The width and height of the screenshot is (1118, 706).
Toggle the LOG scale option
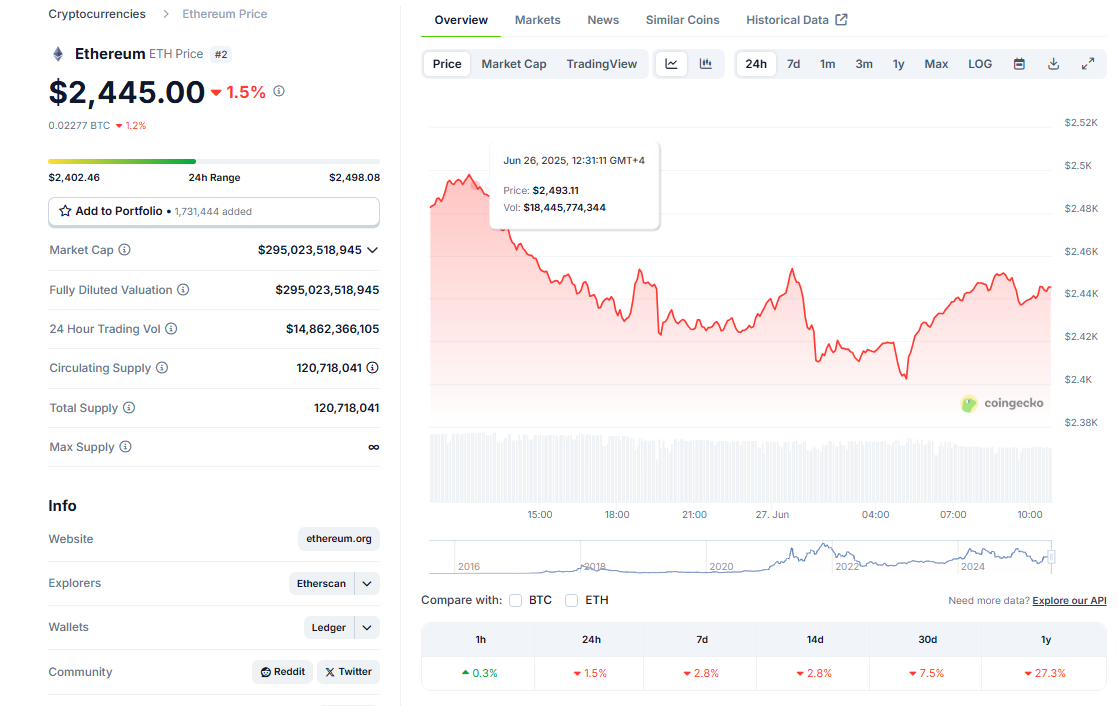coord(980,64)
